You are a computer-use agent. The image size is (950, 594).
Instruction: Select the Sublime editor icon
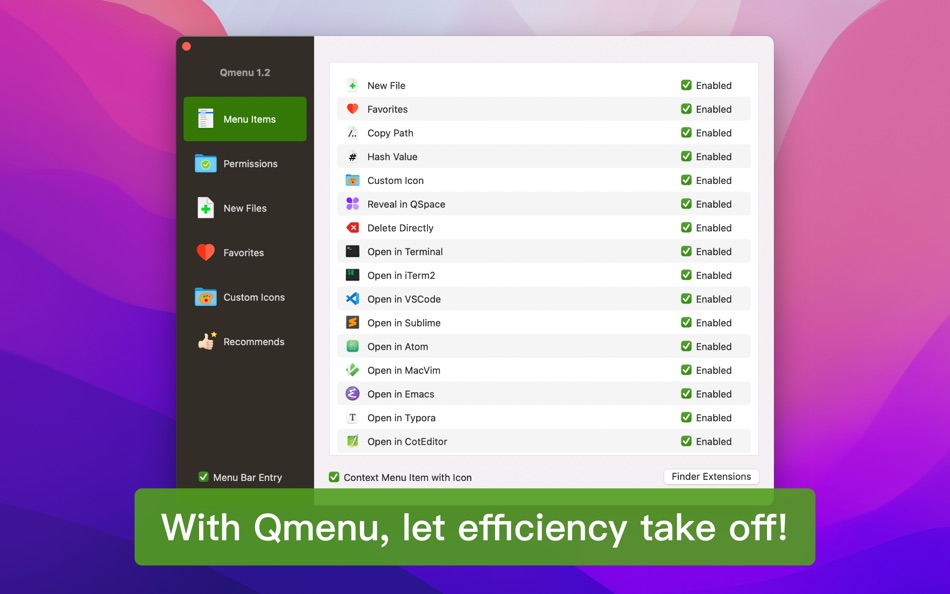[x=351, y=322]
